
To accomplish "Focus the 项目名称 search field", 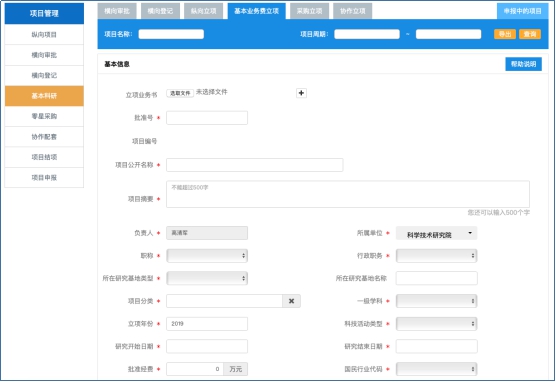I will 171,34.
